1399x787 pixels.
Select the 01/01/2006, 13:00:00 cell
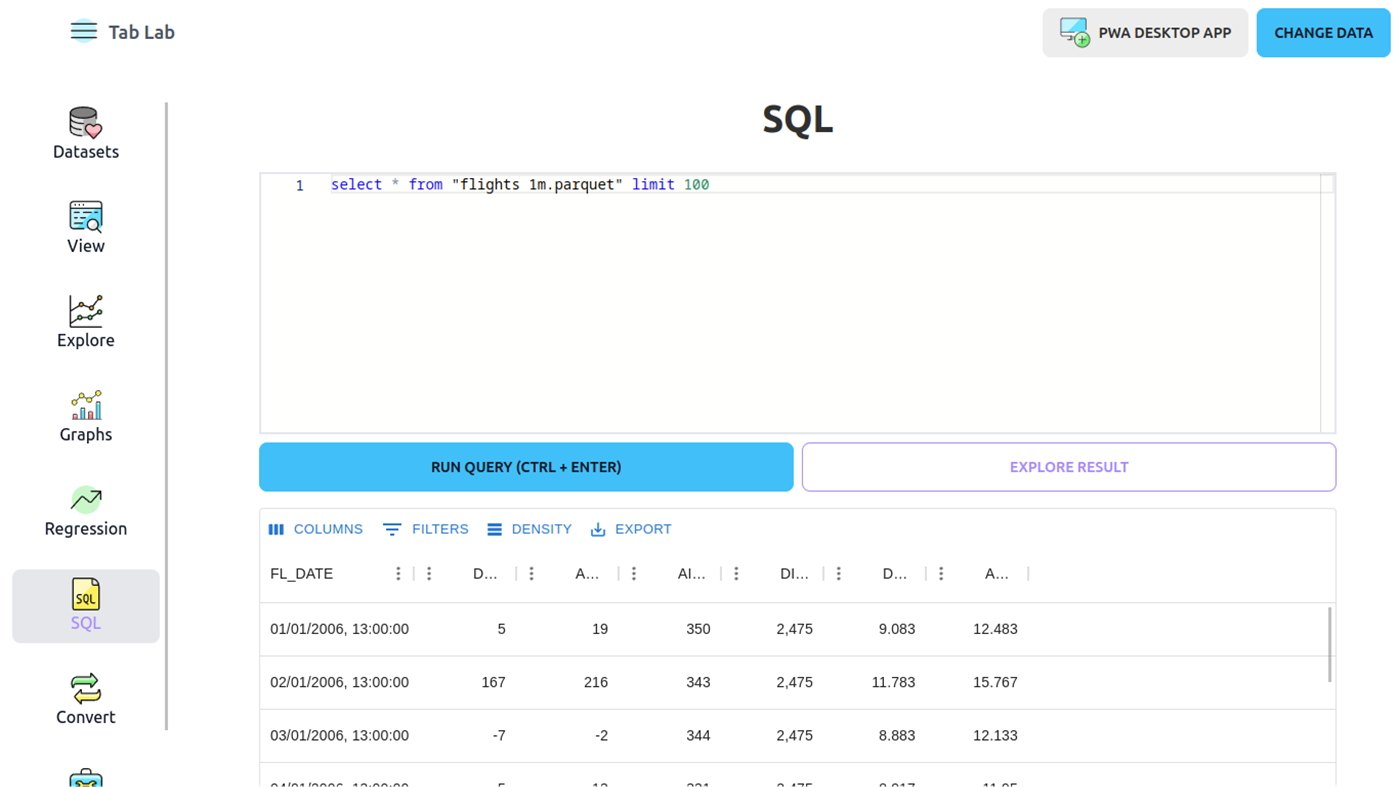coord(337,629)
